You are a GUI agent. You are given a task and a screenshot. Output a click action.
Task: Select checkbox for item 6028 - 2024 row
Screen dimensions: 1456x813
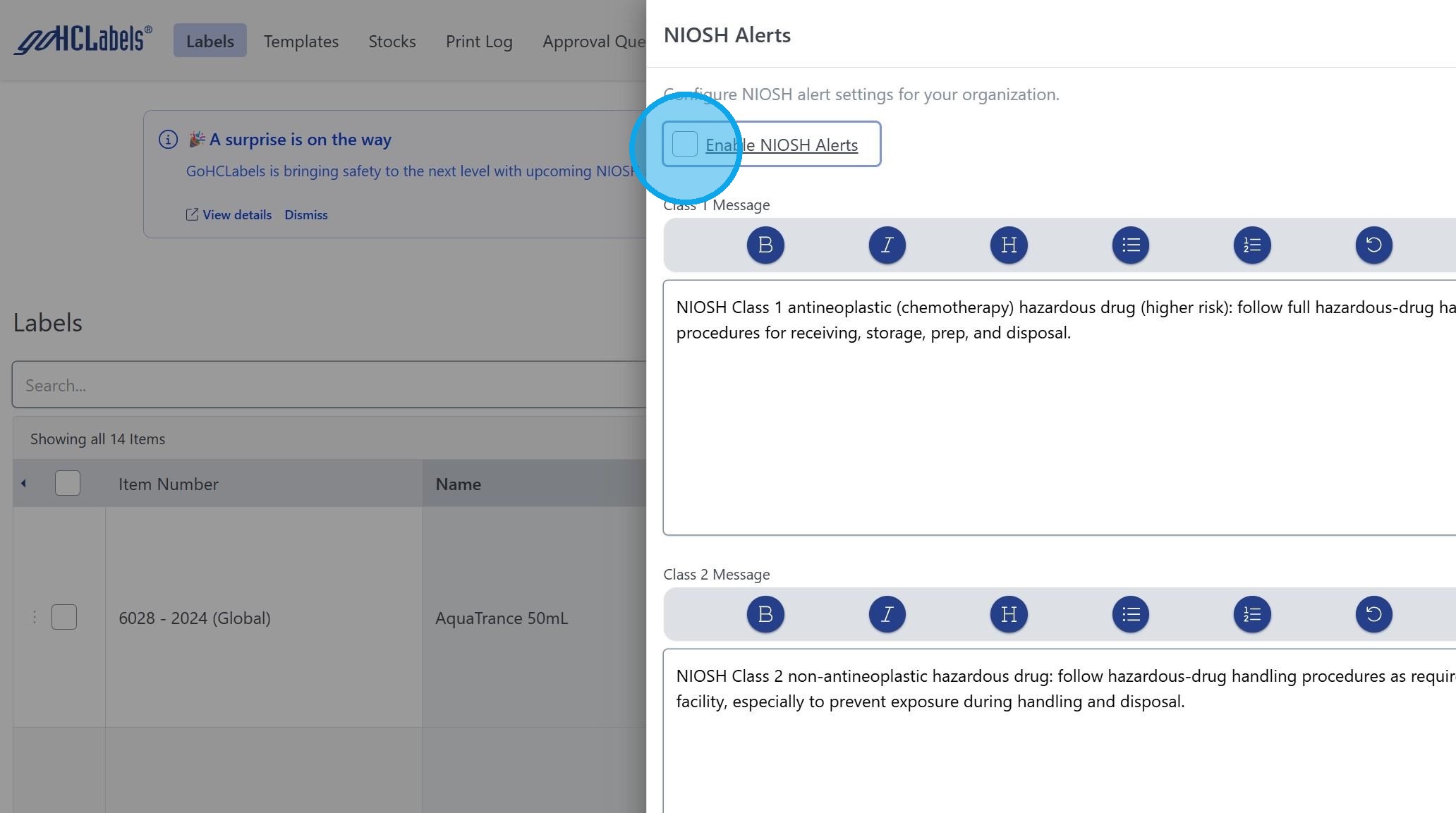(64, 618)
